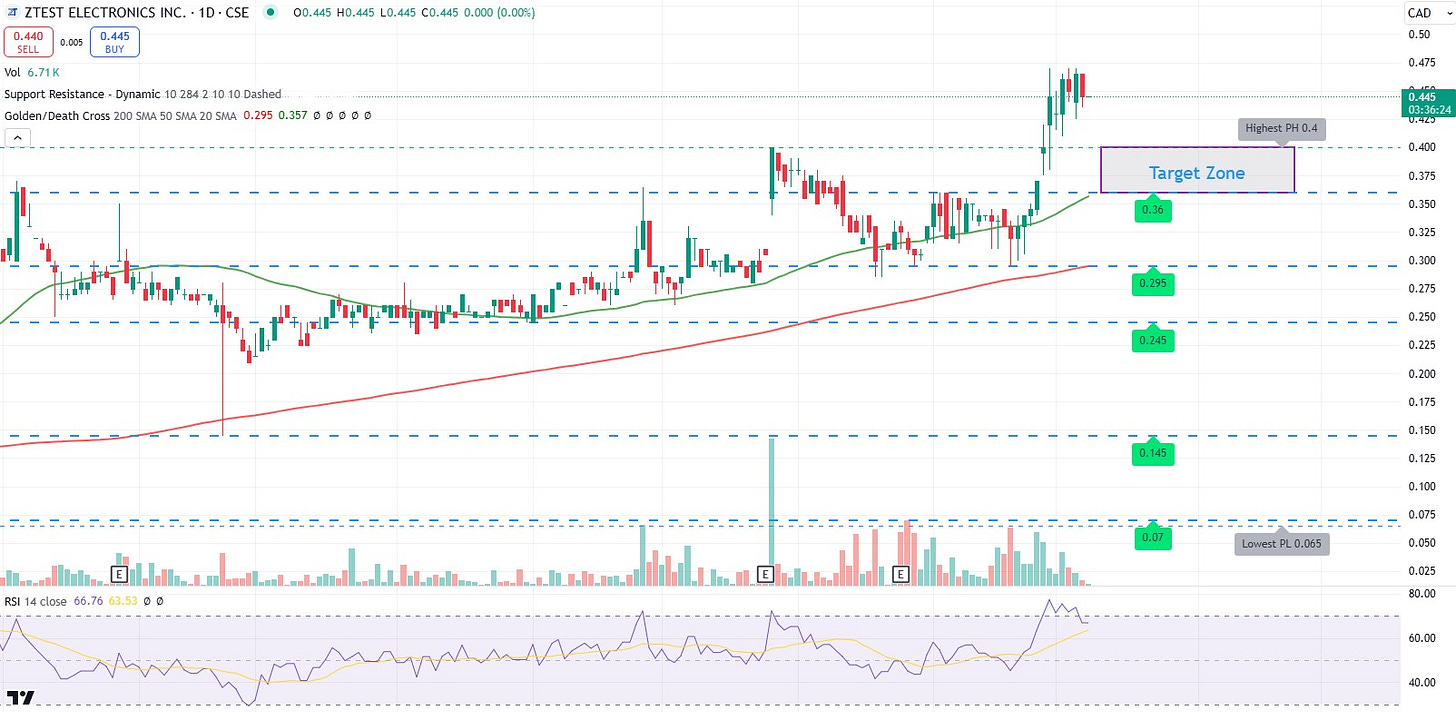Click the red 0.295 SMA value in legend
1456x712 pixels.
coord(258,116)
